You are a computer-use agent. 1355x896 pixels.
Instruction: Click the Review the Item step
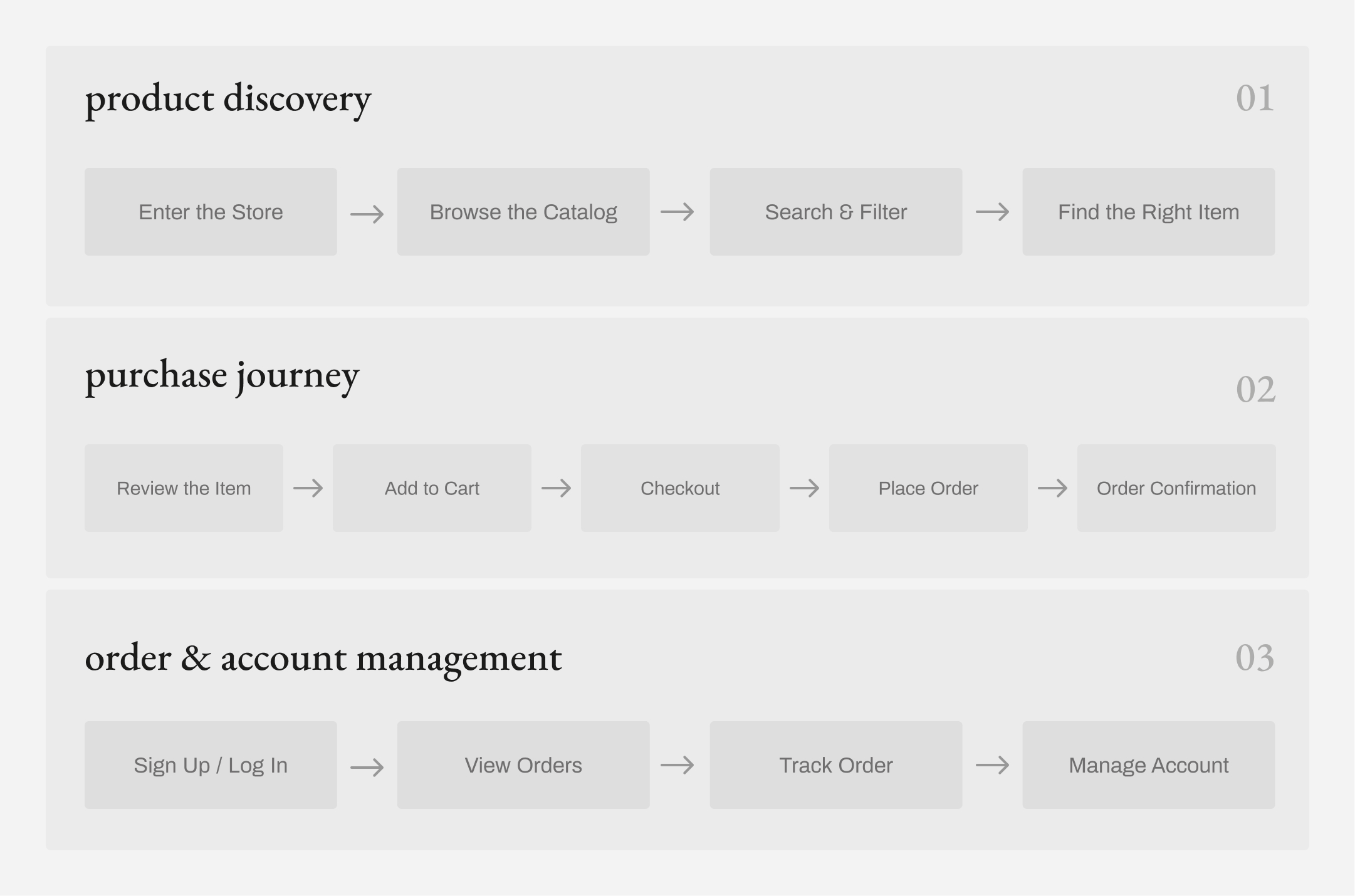pos(184,488)
